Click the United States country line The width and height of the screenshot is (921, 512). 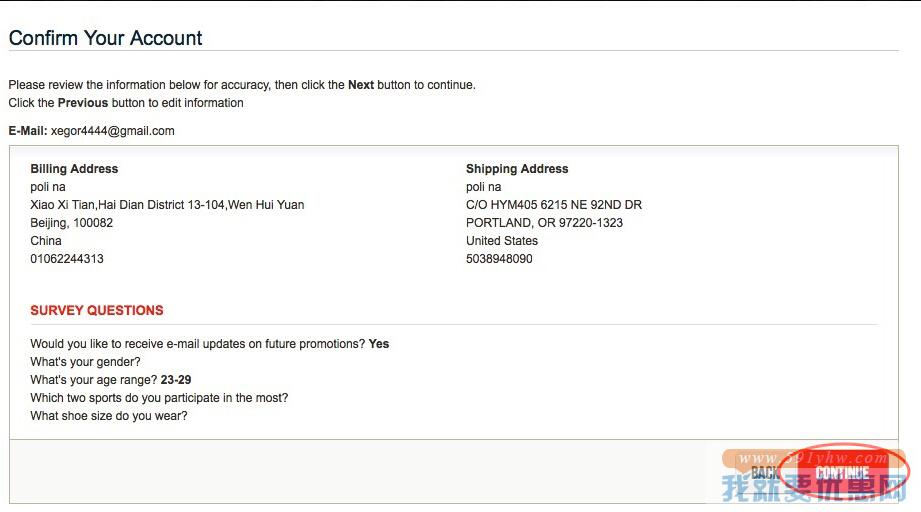coord(502,241)
